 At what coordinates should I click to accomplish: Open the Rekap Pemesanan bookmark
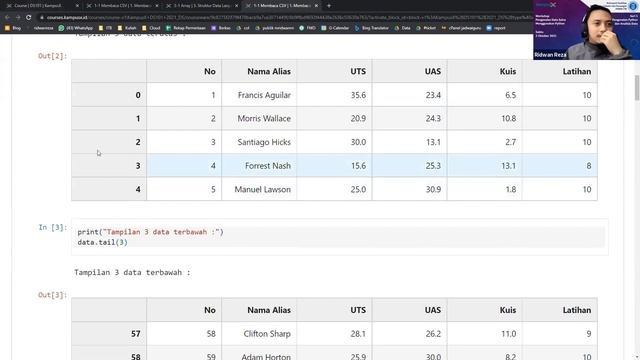186,28
